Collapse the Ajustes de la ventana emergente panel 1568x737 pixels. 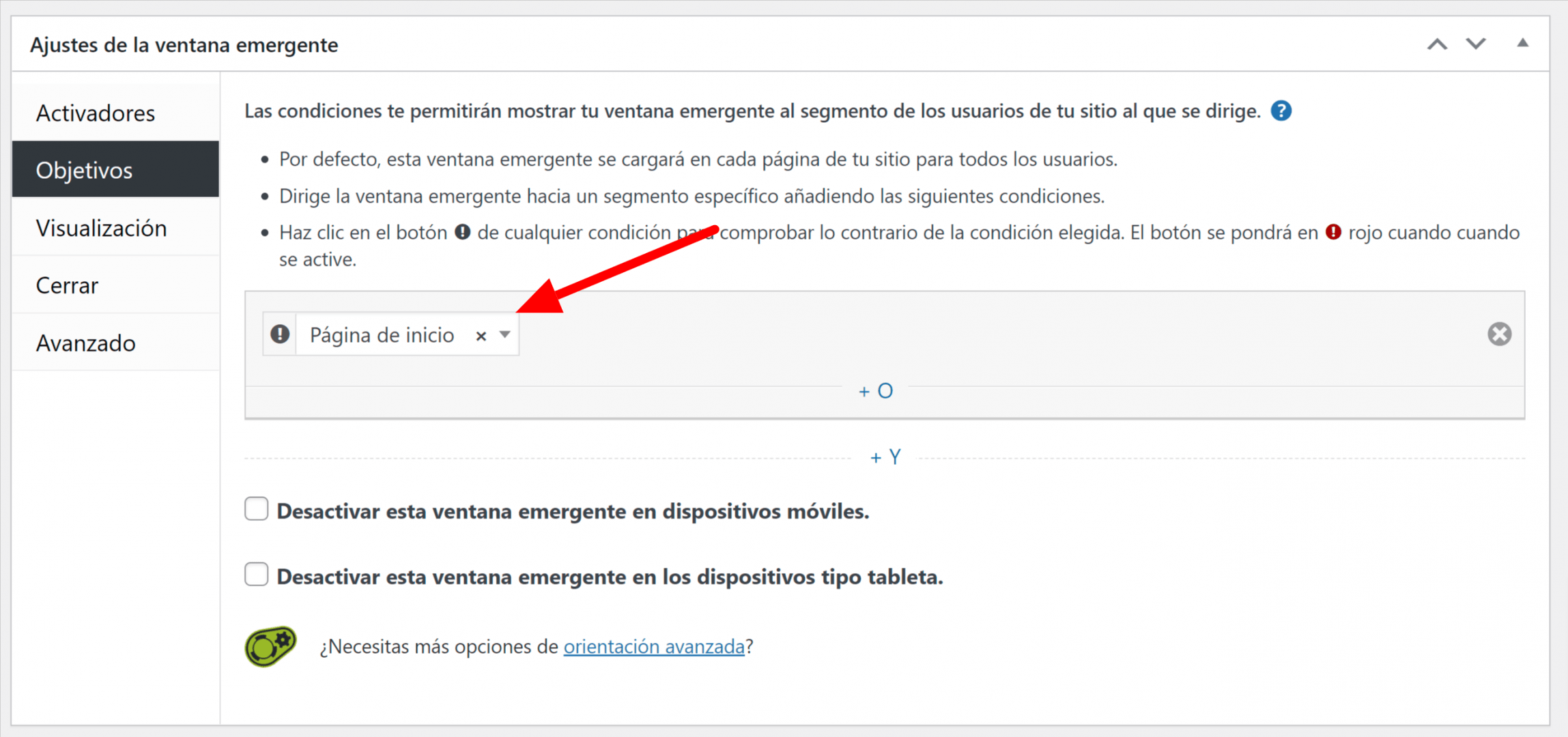pyautogui.click(x=1522, y=43)
